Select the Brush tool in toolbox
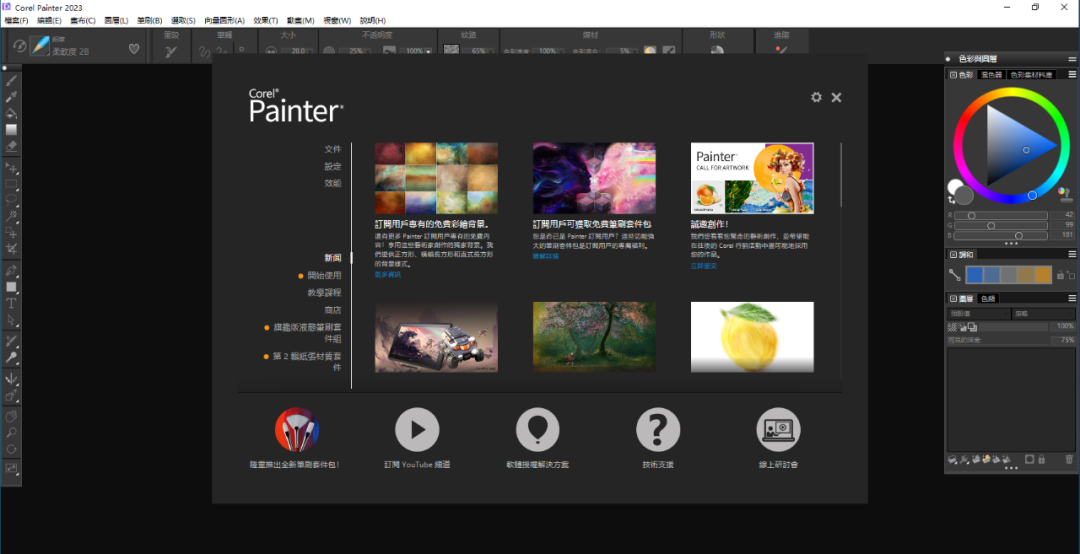Image resolution: width=1080 pixels, height=554 pixels. click(x=11, y=81)
